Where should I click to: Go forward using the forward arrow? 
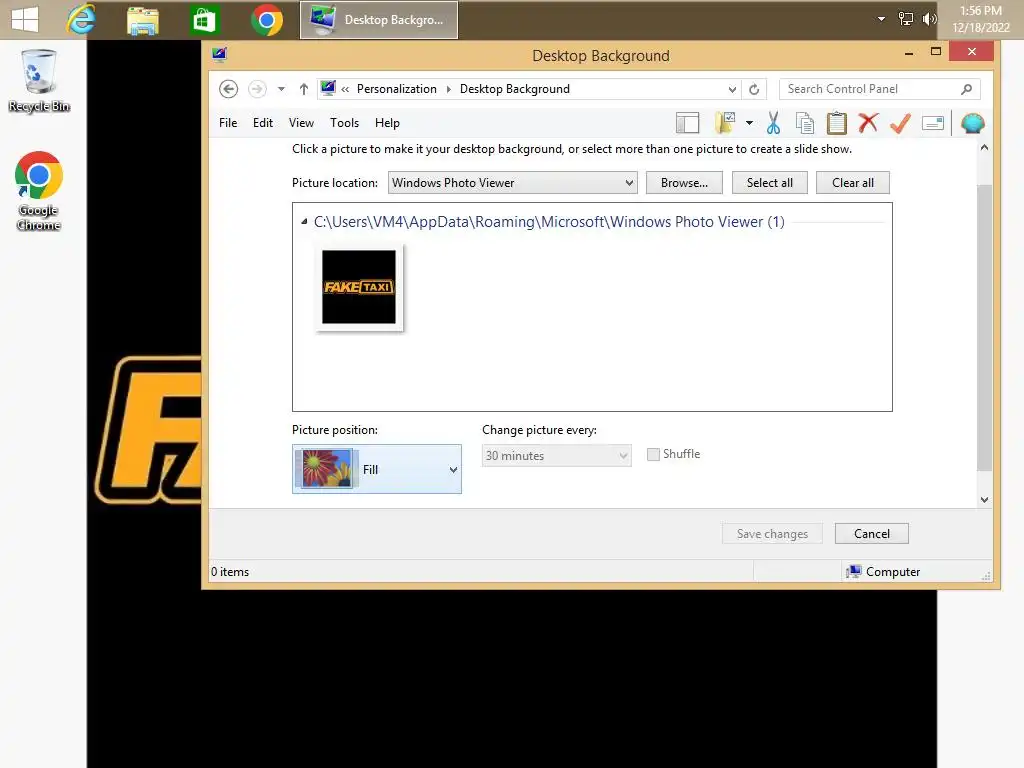pos(257,89)
